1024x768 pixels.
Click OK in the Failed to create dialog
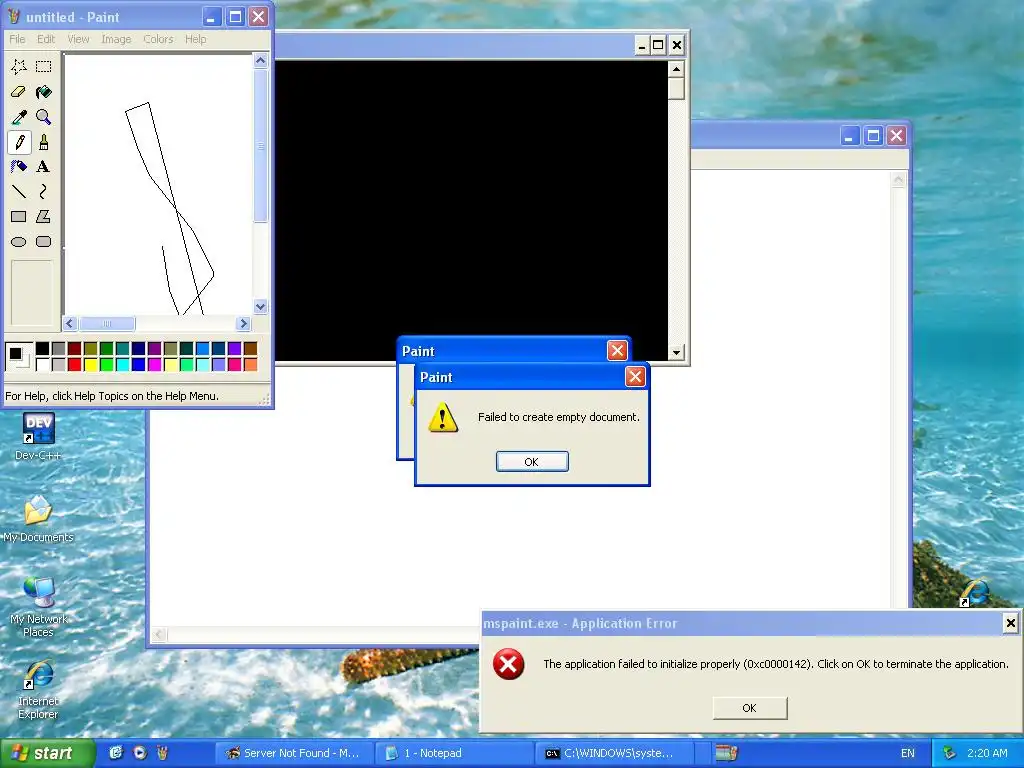pyautogui.click(x=532, y=462)
